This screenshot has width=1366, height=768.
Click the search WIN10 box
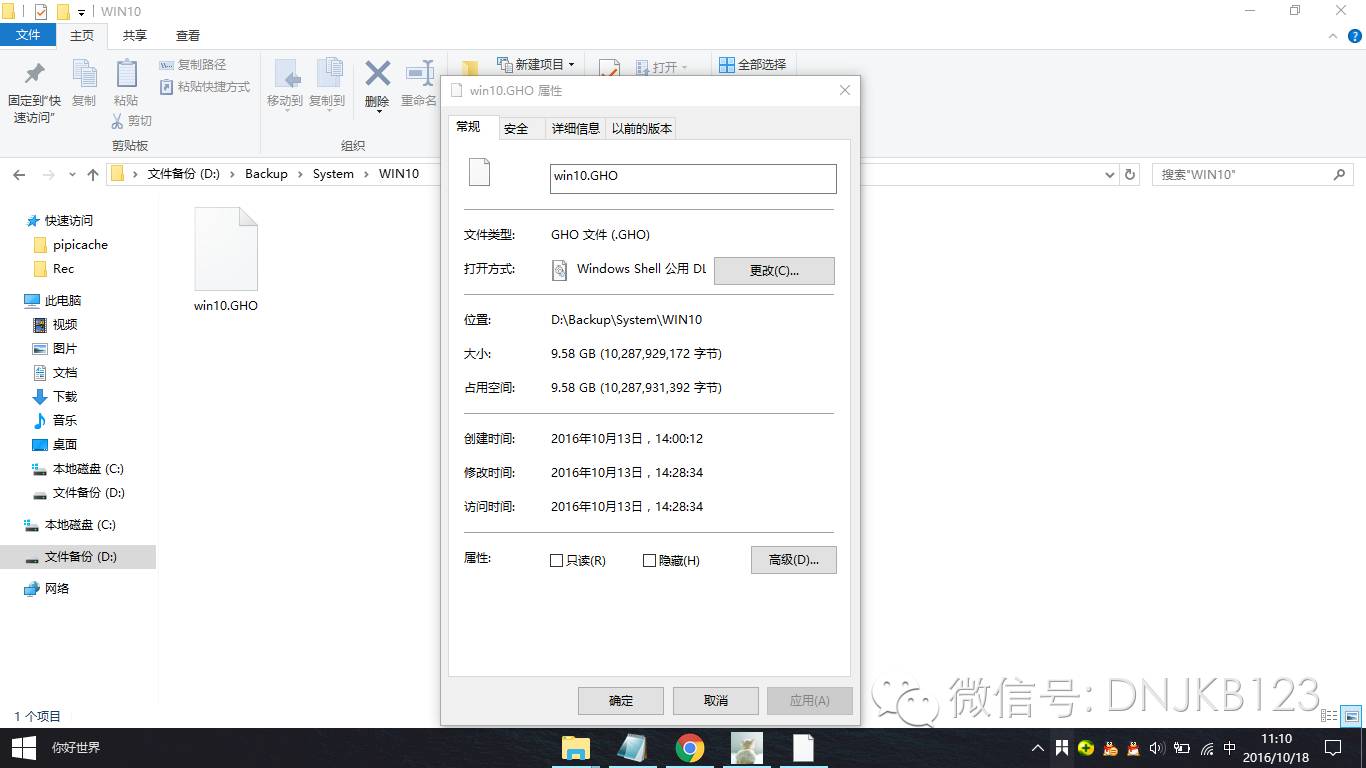point(1253,174)
